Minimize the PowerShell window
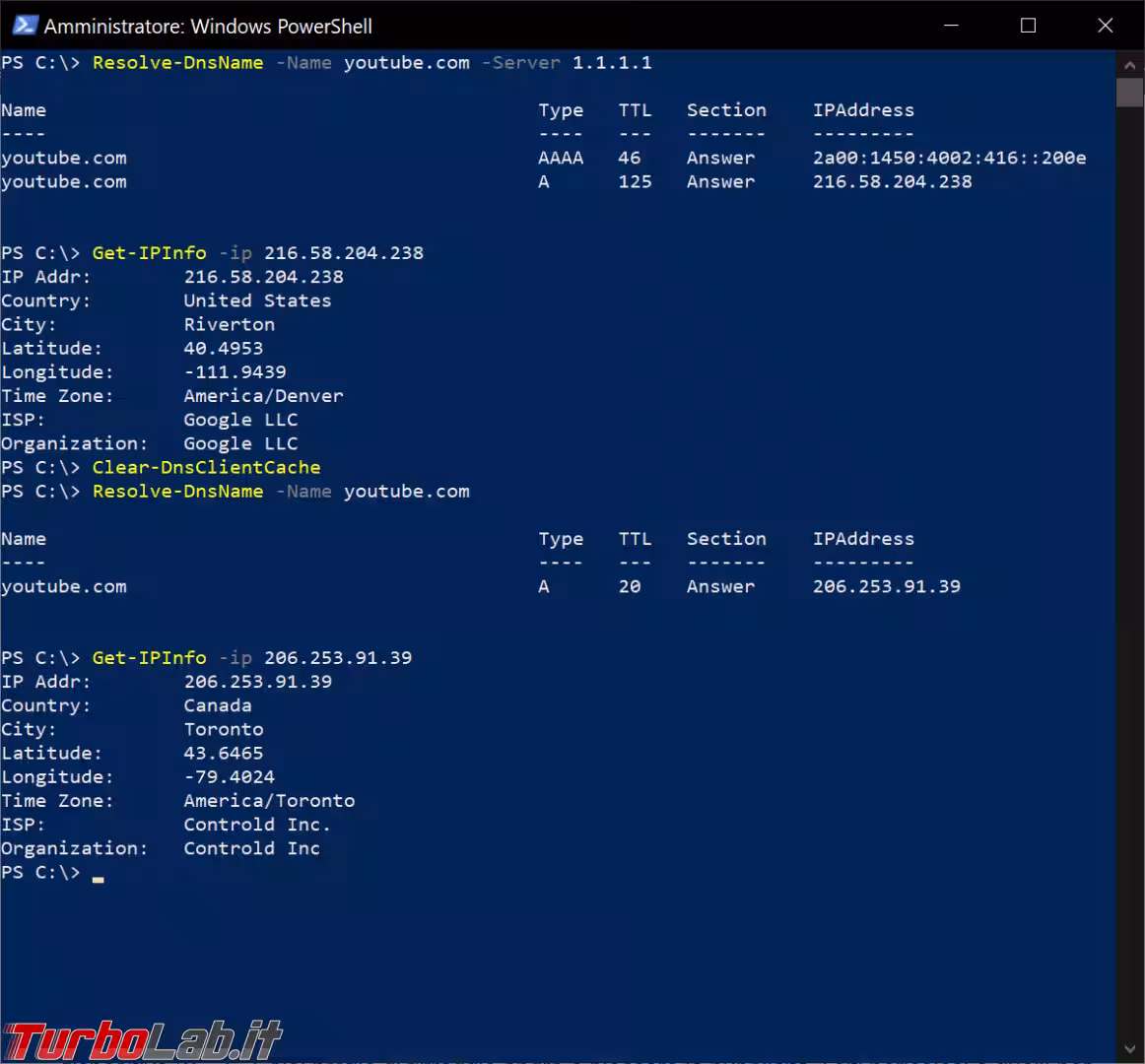 951,26
